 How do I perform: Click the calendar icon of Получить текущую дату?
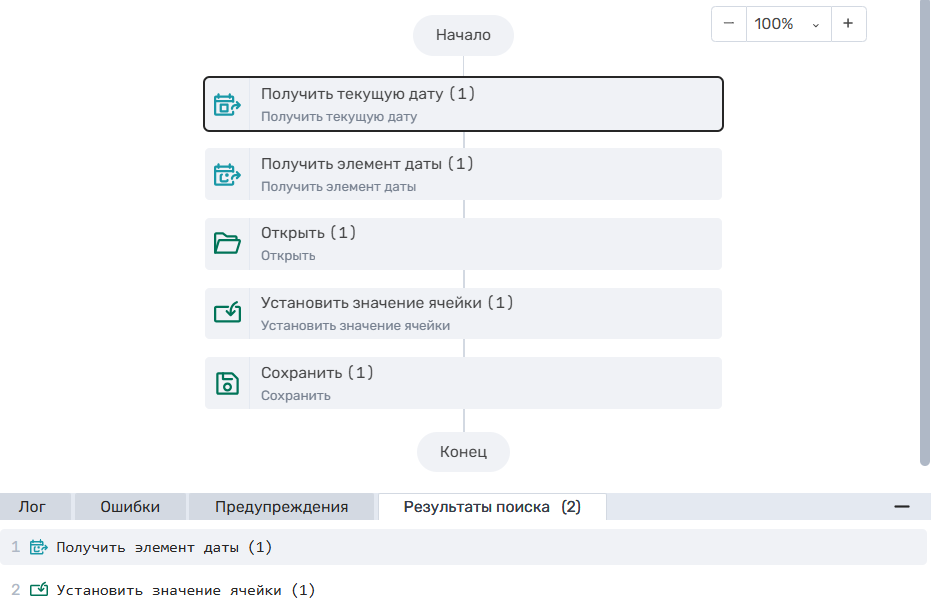click(x=228, y=104)
